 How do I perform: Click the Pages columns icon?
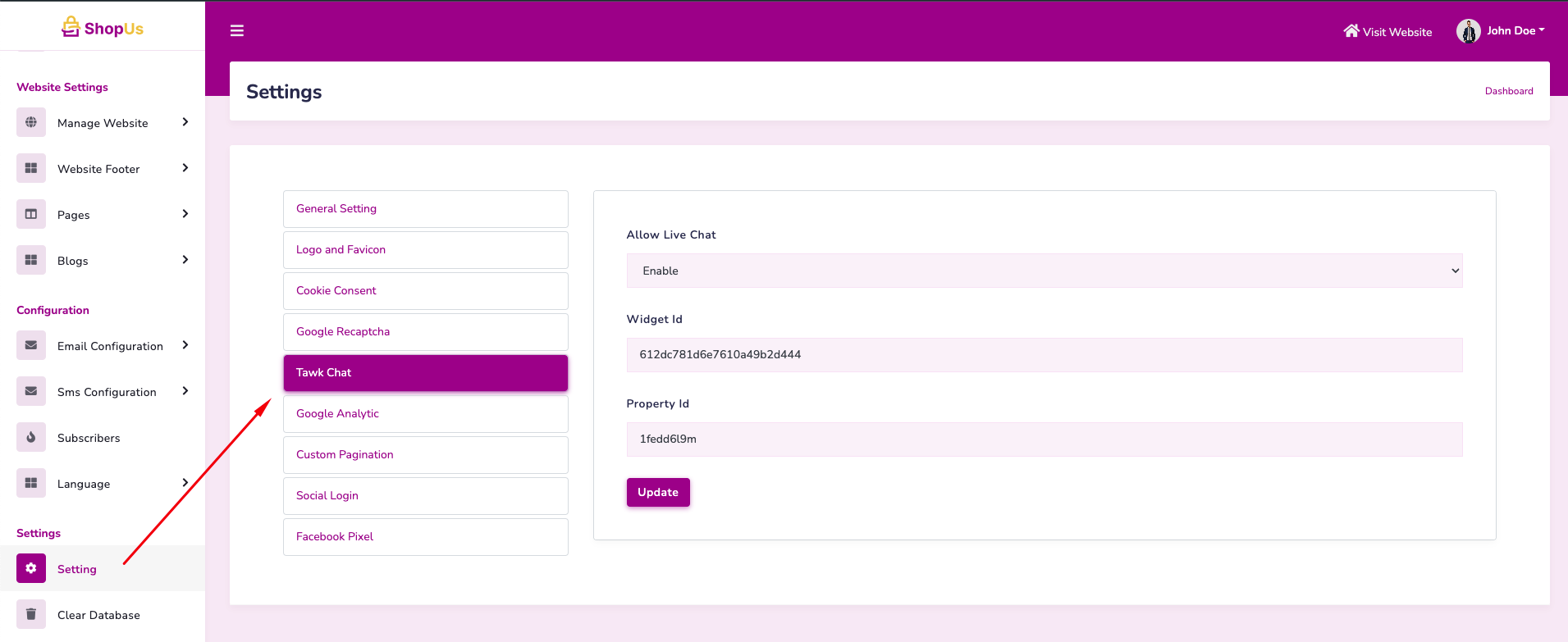(x=31, y=215)
